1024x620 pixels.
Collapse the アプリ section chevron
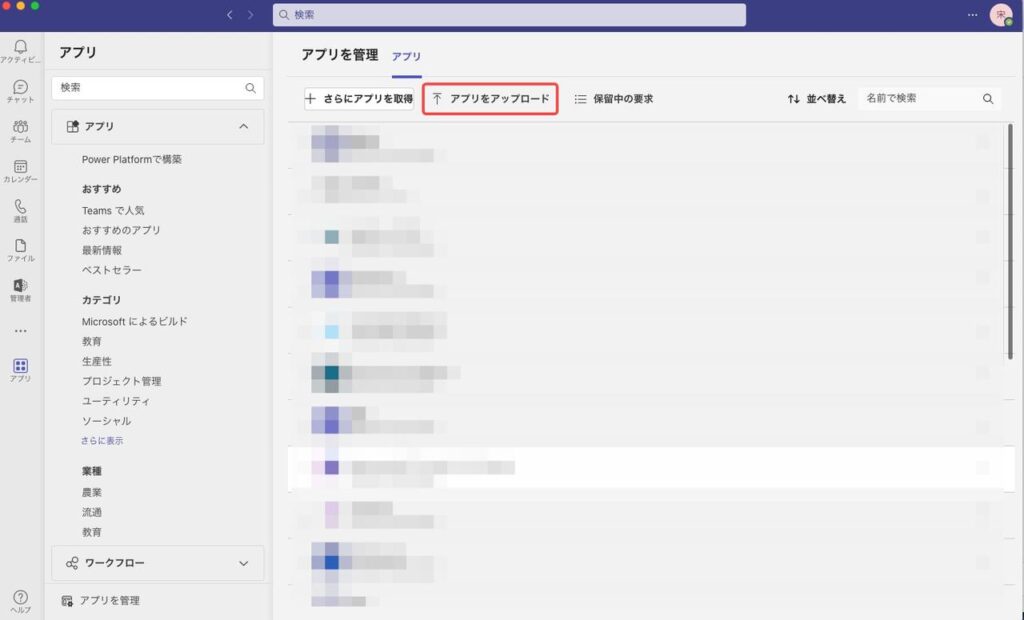243,127
